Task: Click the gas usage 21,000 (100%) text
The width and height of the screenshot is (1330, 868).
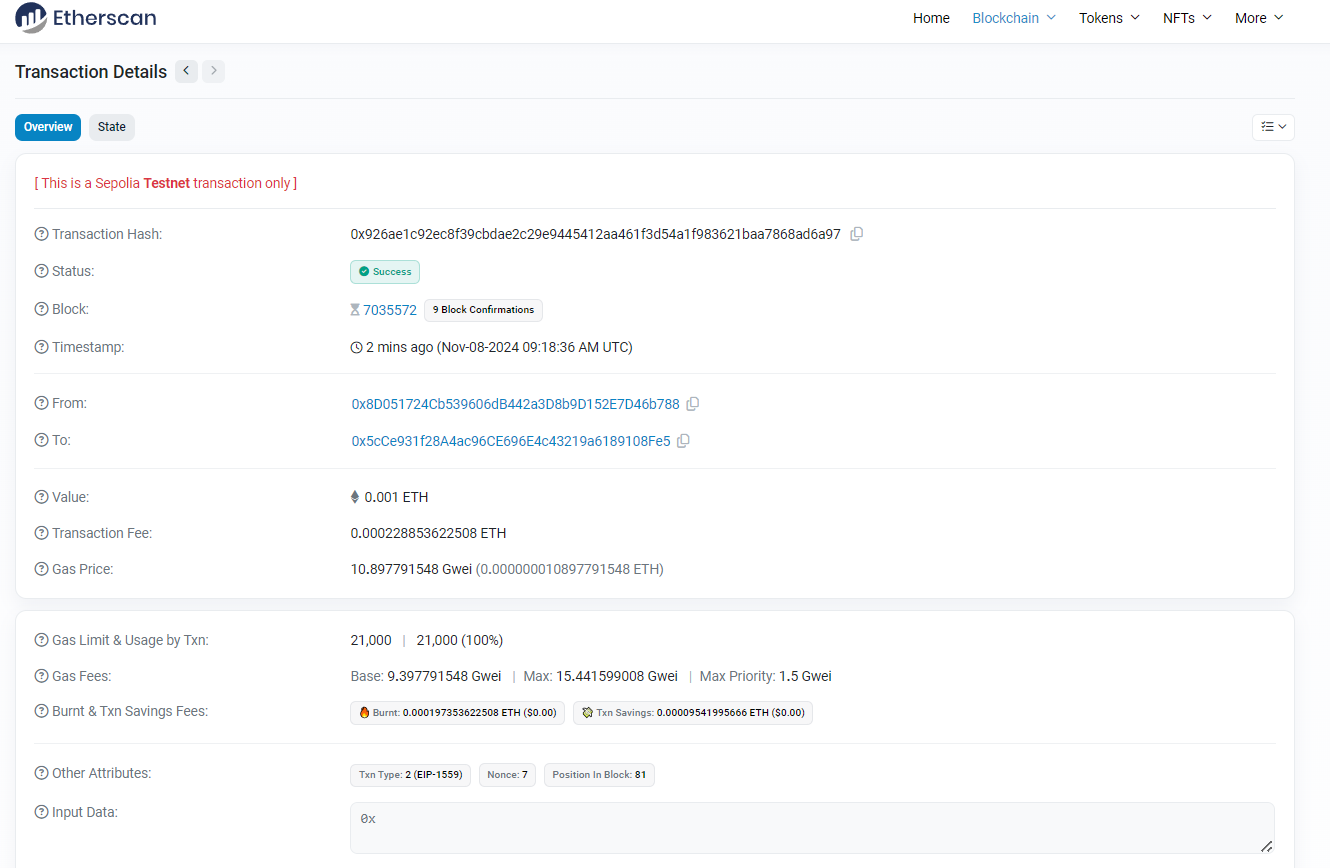Action: [x=460, y=640]
